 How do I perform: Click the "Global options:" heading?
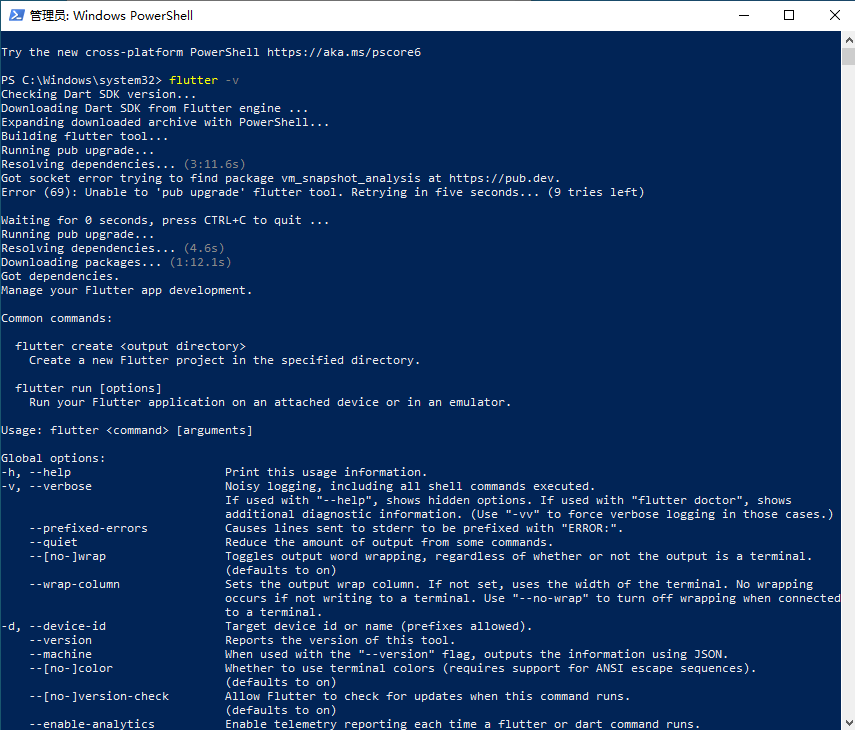(x=53, y=458)
